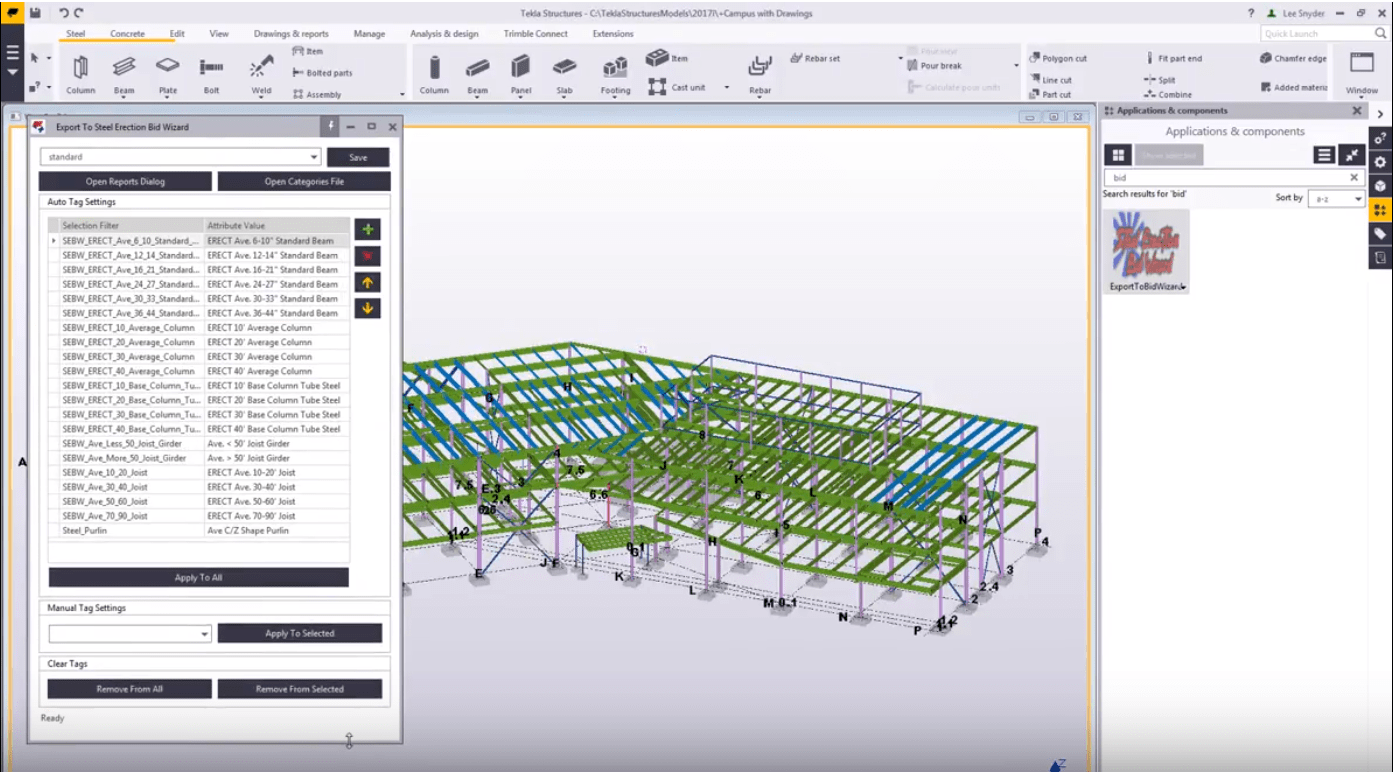Click Save in the Bid Wizard dialog
Image resolution: width=1393 pixels, height=772 pixels.
click(x=358, y=157)
